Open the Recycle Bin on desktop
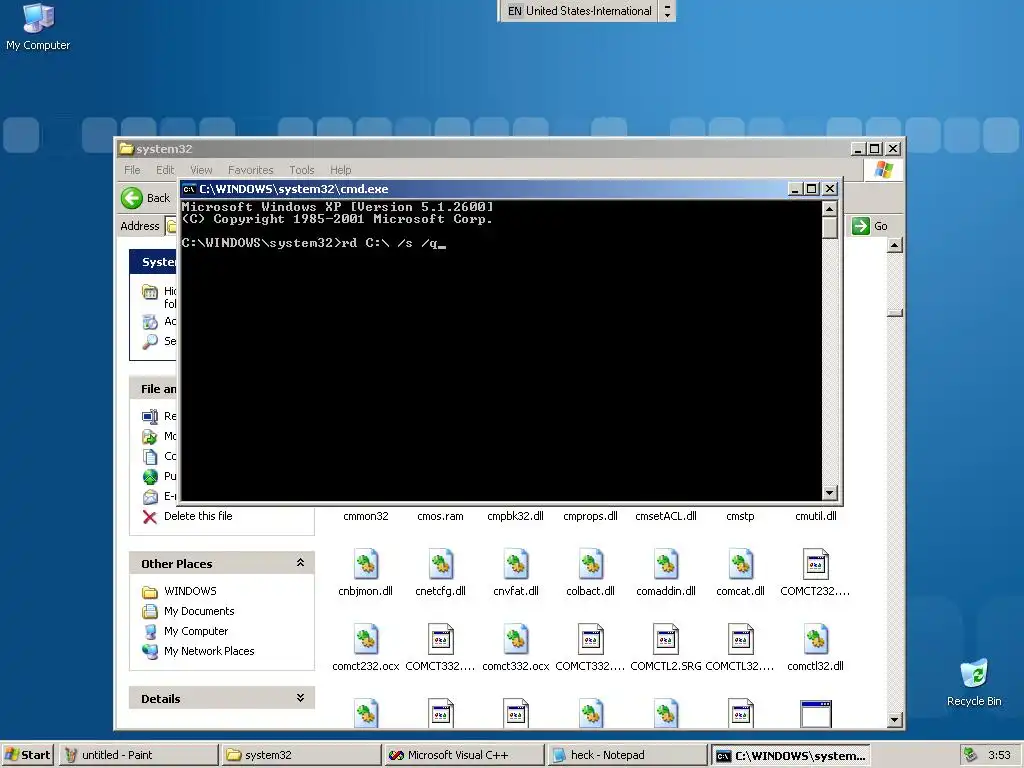The image size is (1024, 768). 974,682
